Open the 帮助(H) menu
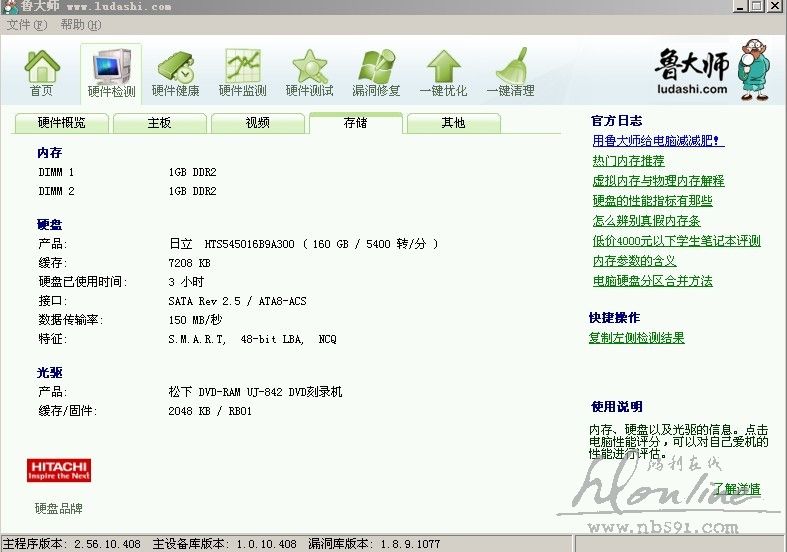This screenshot has height=552, width=787. tap(80, 25)
